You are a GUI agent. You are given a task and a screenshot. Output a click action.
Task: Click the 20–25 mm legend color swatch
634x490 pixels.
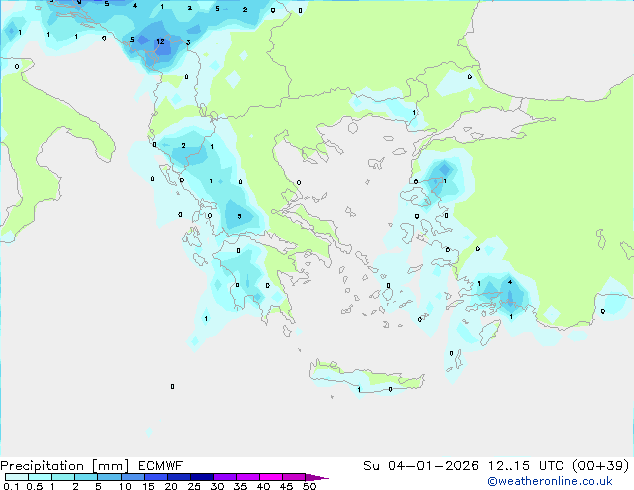(178, 477)
